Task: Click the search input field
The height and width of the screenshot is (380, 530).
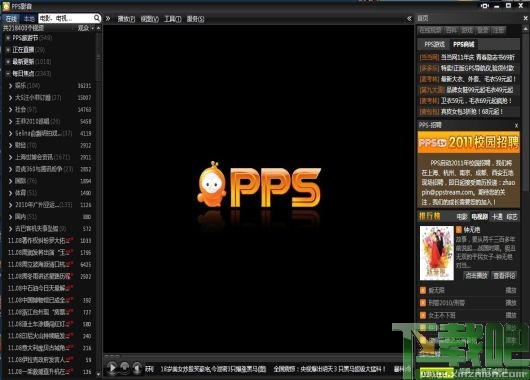Action: pyautogui.click(x=66, y=18)
